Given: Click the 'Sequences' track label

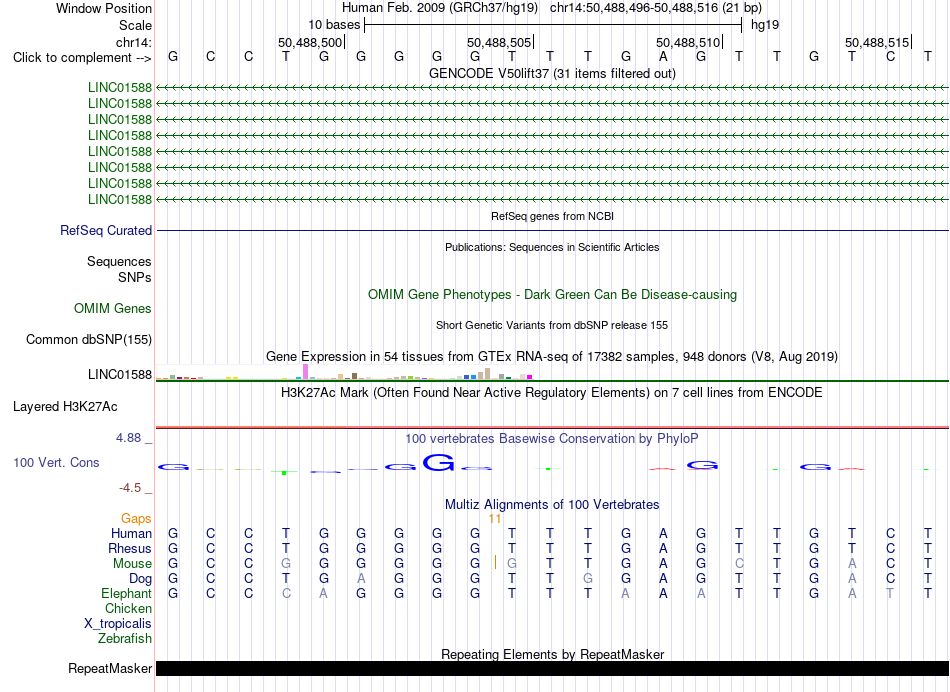Looking at the screenshot, I should [x=119, y=261].
